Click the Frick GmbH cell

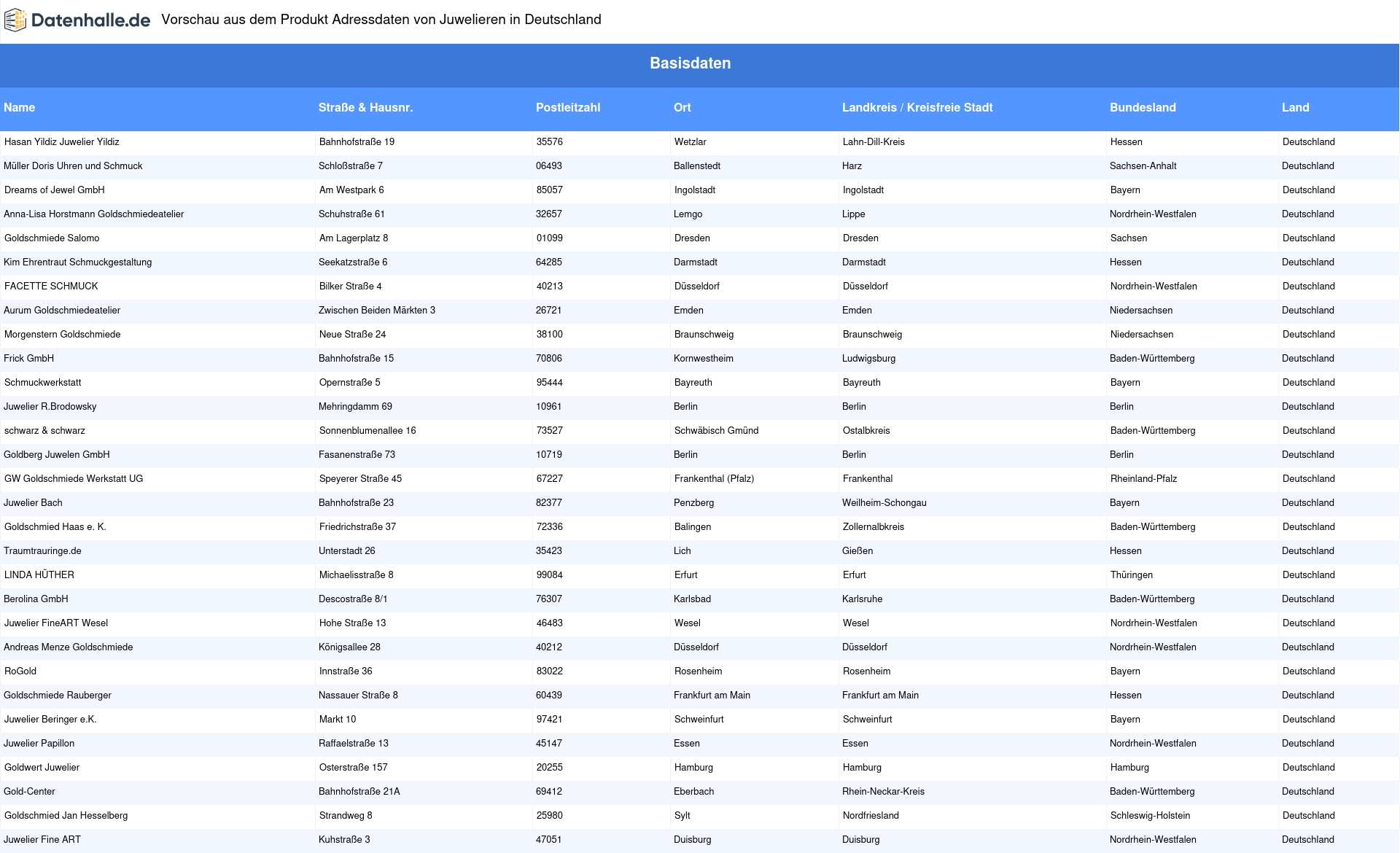(x=29, y=359)
